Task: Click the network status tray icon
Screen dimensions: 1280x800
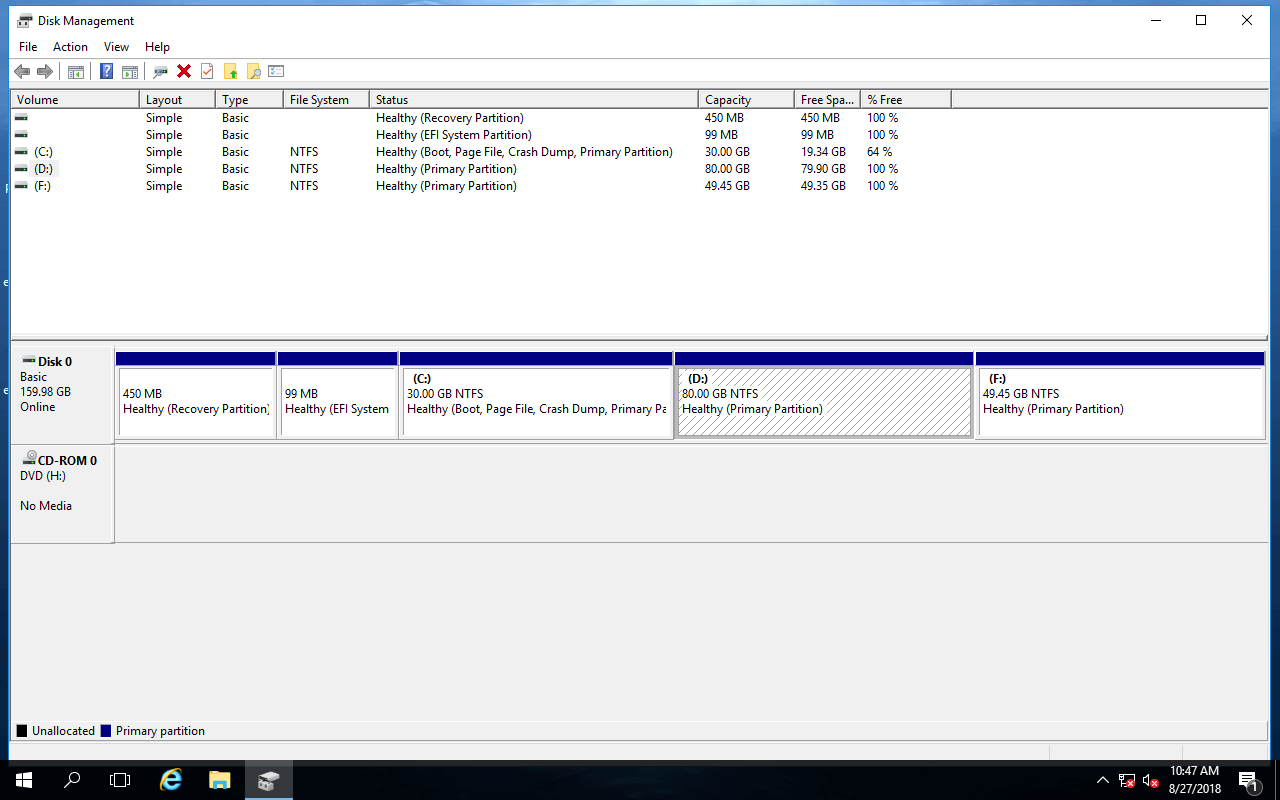Action: coord(1127,780)
